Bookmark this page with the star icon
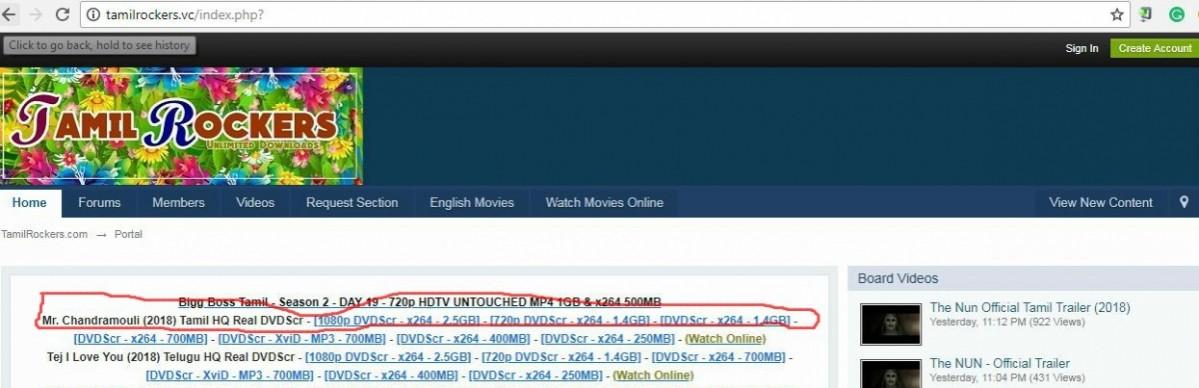This screenshot has width=1199, height=388. [x=1117, y=15]
